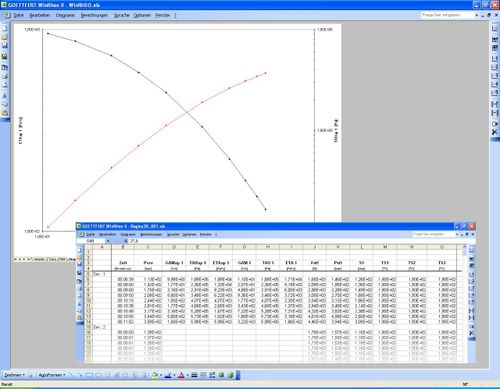Screen dimensions: 500x389
Task: Click Save icon in Bagley window's left toolbar
Action: point(79,265)
